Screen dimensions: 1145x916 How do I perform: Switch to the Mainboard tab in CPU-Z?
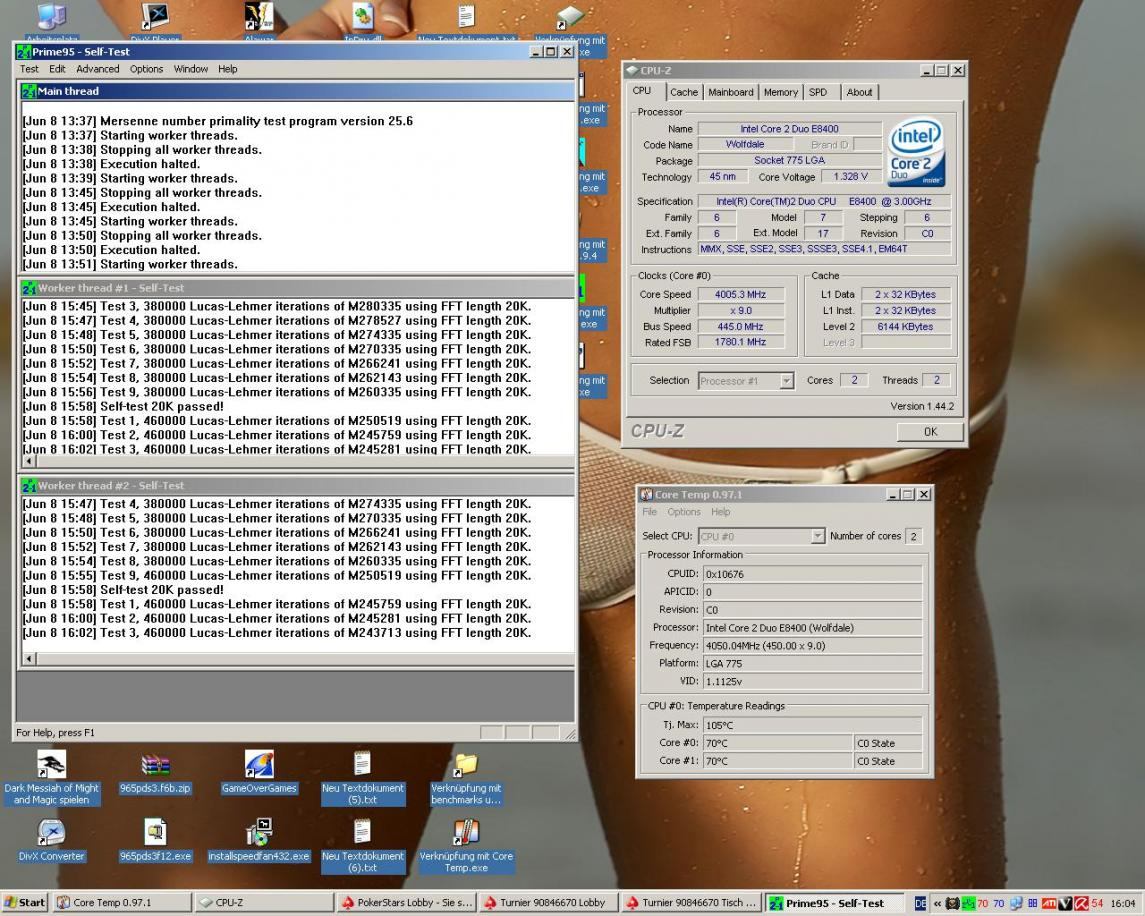pos(730,92)
